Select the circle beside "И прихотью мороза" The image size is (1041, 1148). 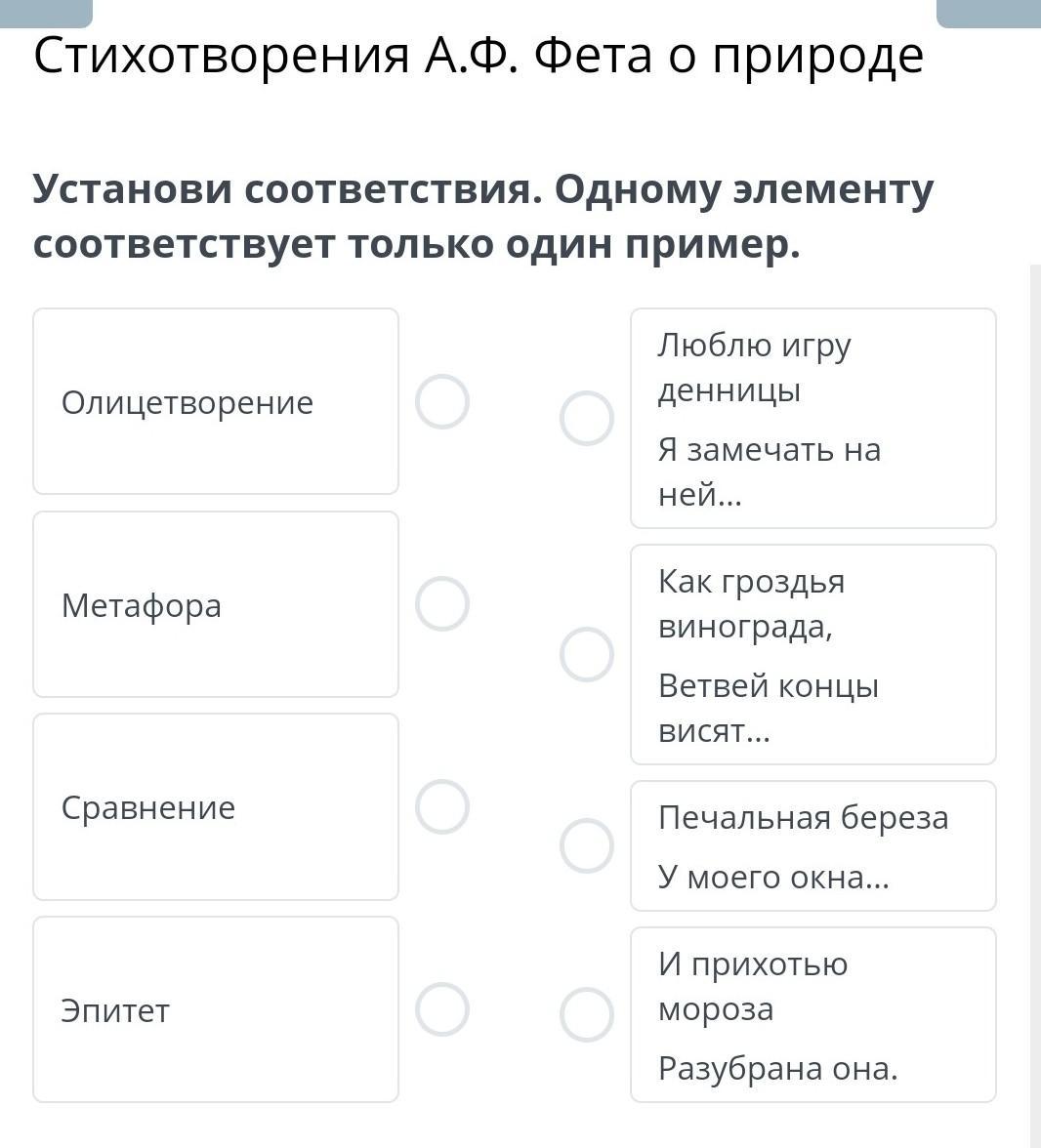[x=587, y=1014]
